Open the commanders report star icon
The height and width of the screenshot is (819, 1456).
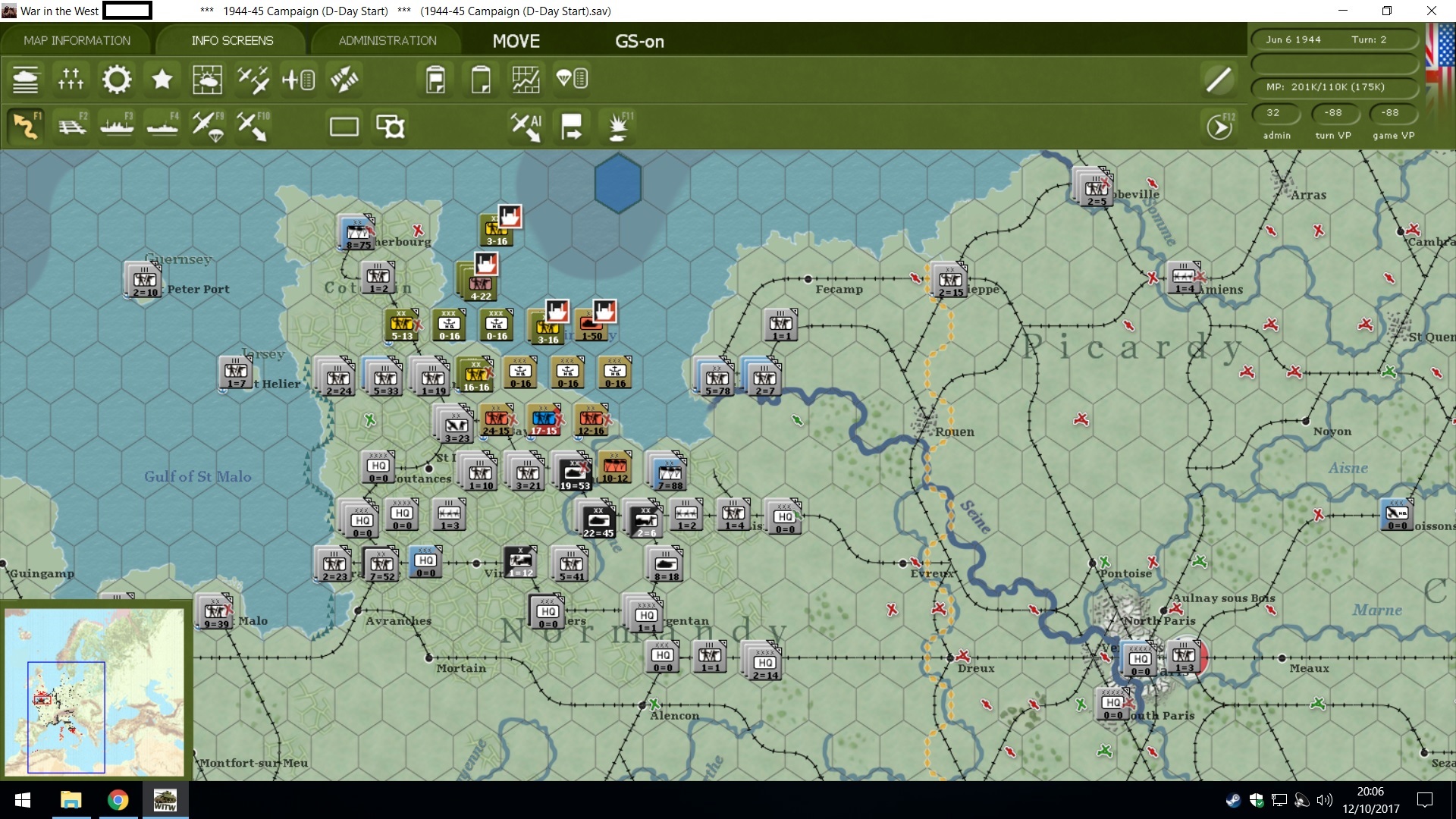162,80
